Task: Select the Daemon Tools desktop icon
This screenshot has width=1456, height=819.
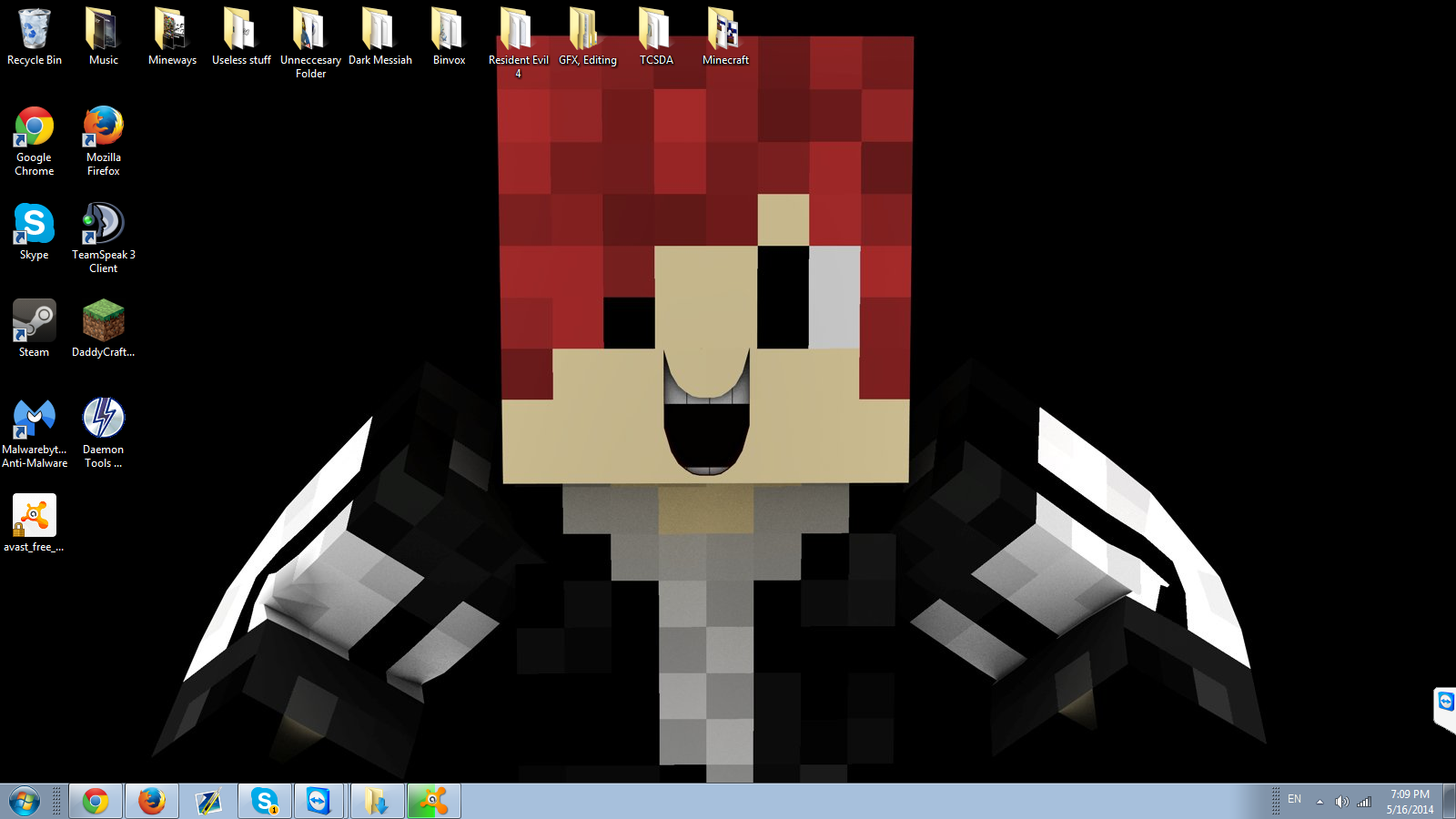Action: click(104, 433)
